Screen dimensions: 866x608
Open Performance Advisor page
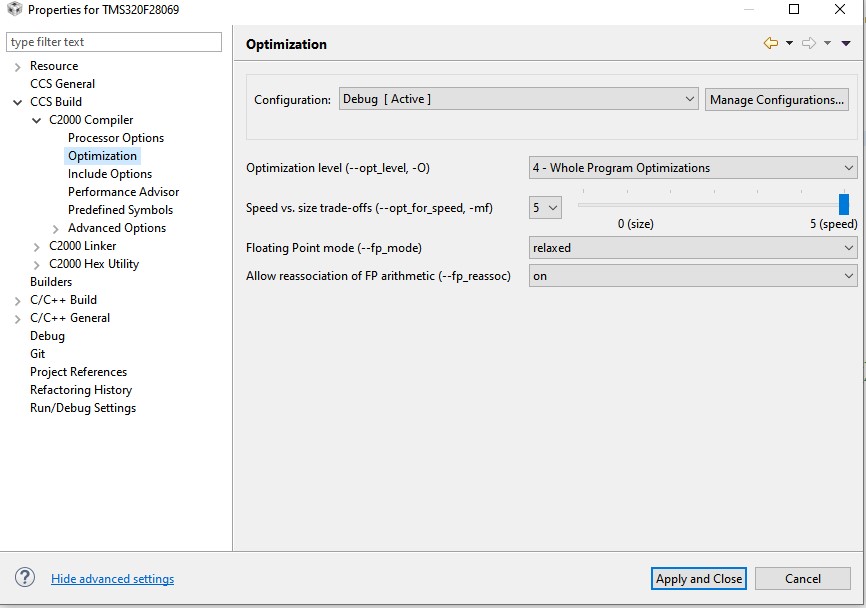point(123,192)
